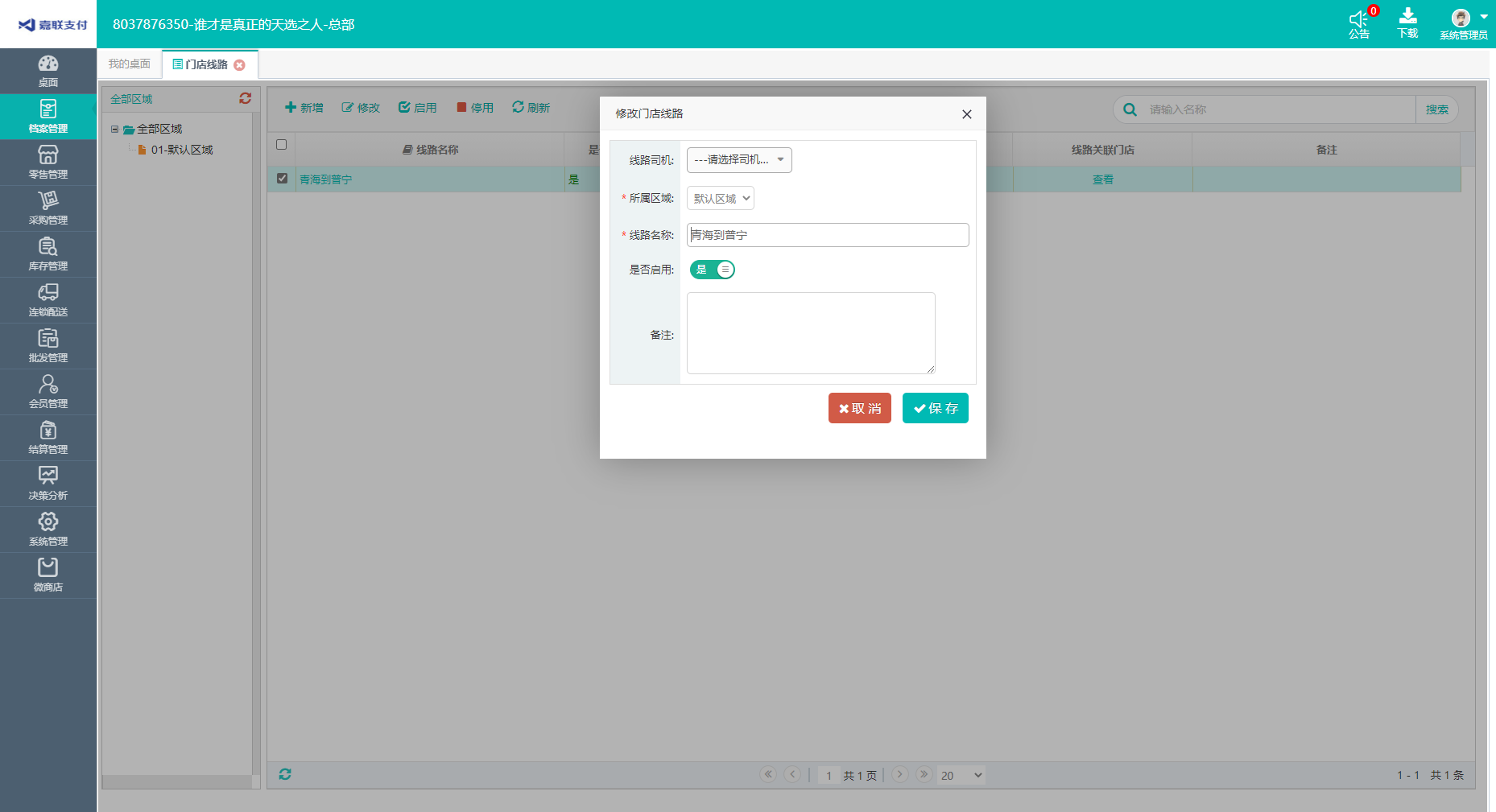Viewport: 1496px width, 812px height.
Task: Click the 停用 toolbar button
Action: coord(475,108)
